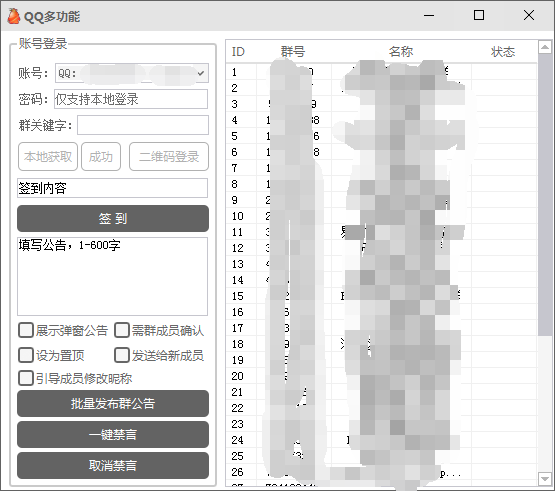Maximize the QQ多功能 window
The height and width of the screenshot is (491, 555).
pyautogui.click(x=479, y=15)
